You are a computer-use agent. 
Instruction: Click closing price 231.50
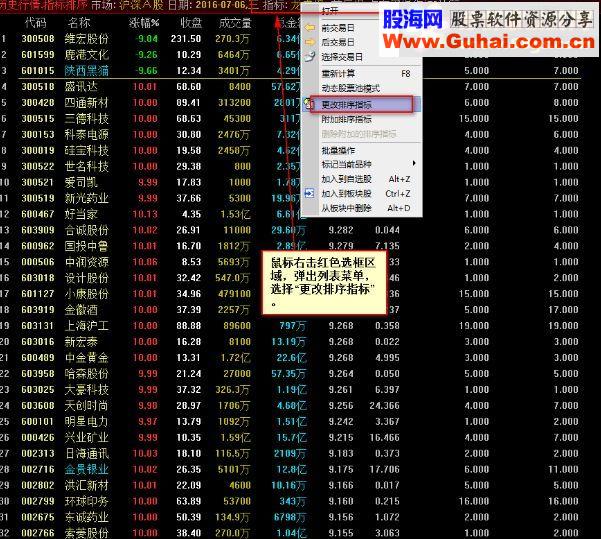(186, 39)
